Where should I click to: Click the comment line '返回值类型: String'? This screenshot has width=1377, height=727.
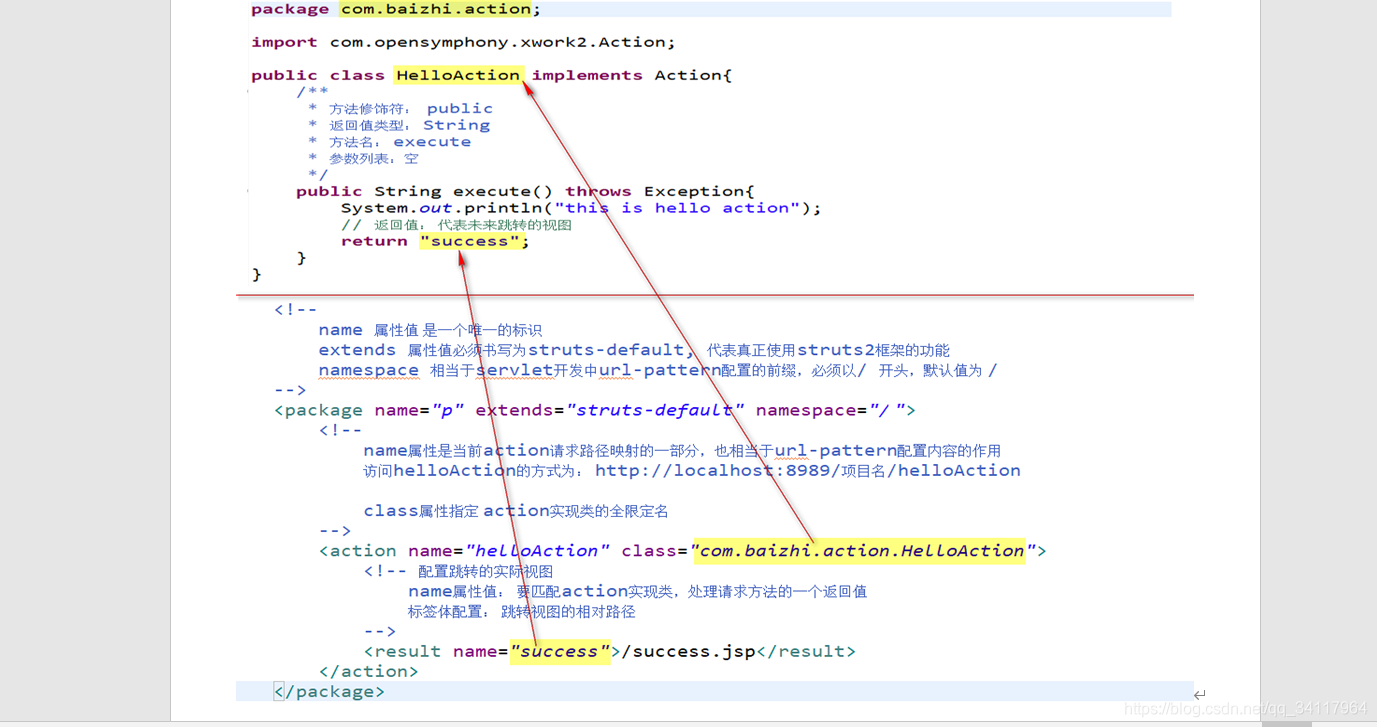[400, 125]
